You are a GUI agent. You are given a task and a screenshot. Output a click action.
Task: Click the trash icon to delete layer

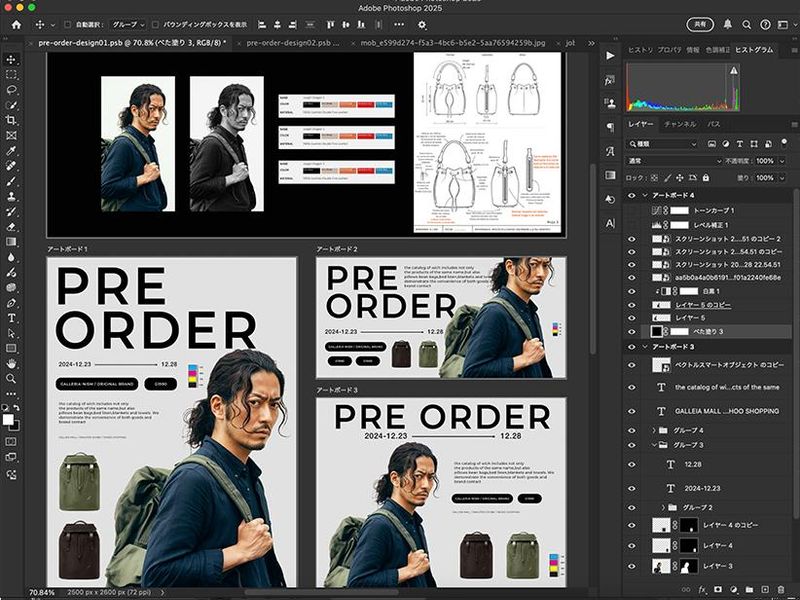pos(780,590)
